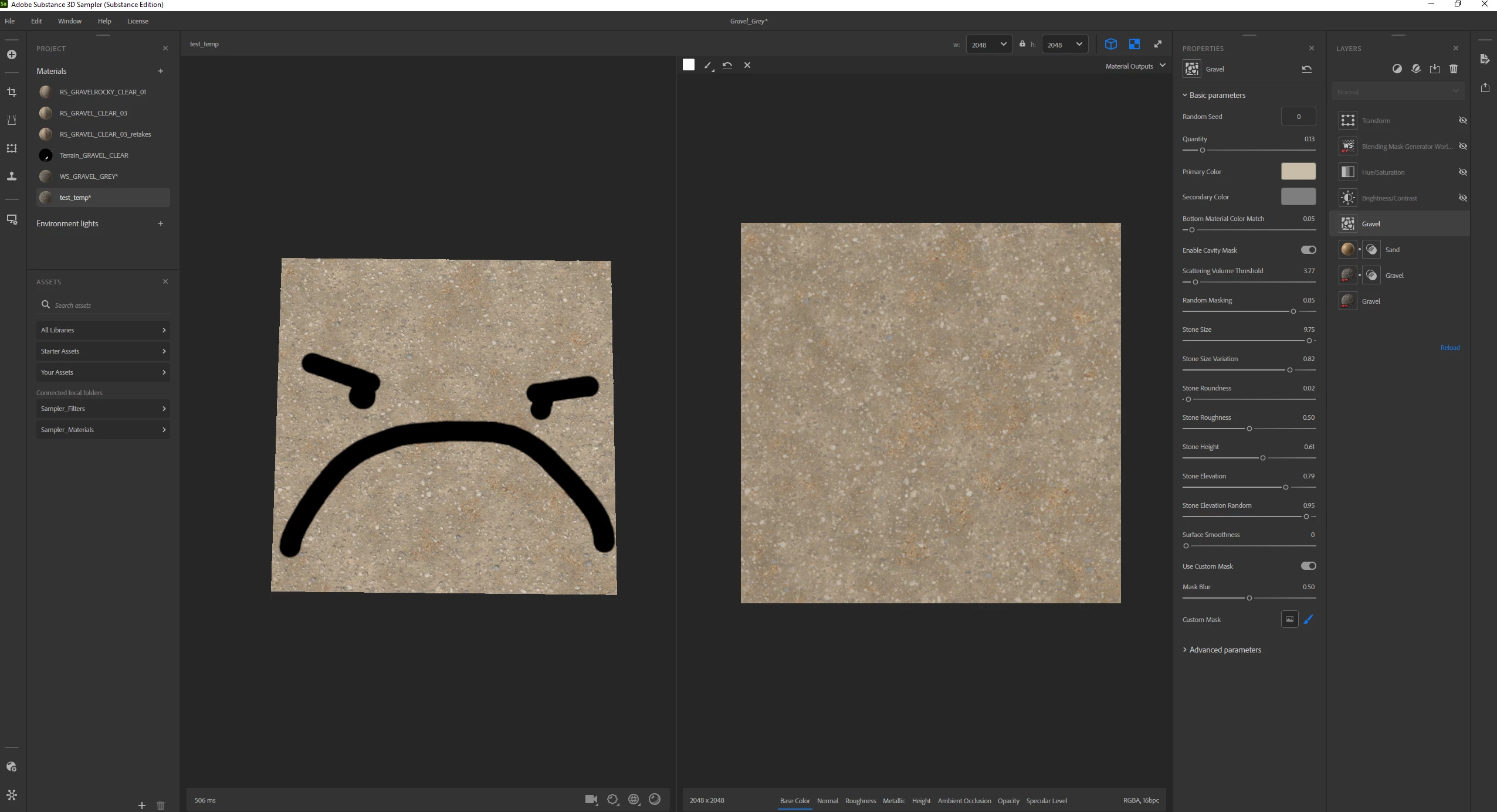Image resolution: width=1497 pixels, height=812 pixels.
Task: Show the hidden Transform layer
Action: [1462, 120]
